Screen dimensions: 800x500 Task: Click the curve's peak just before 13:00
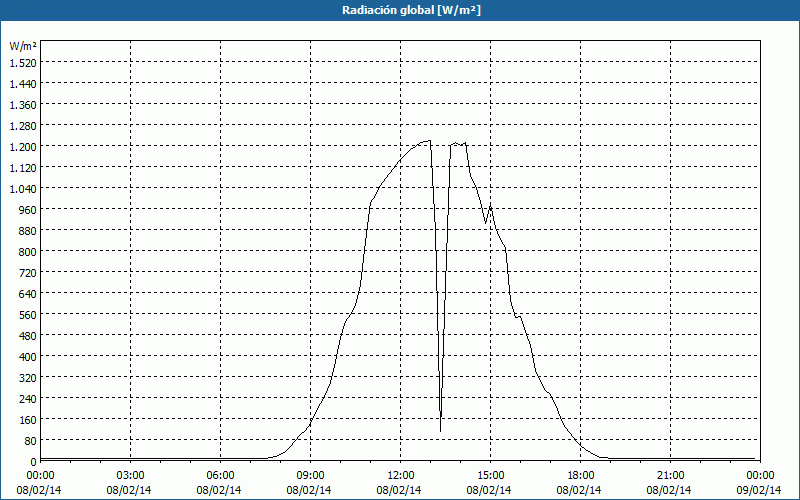(x=430, y=140)
